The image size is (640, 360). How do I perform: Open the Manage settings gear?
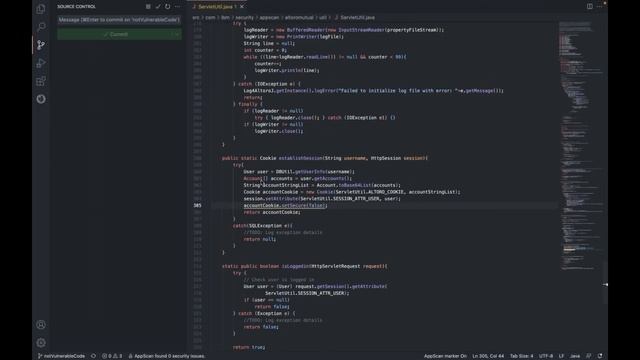click(41, 343)
